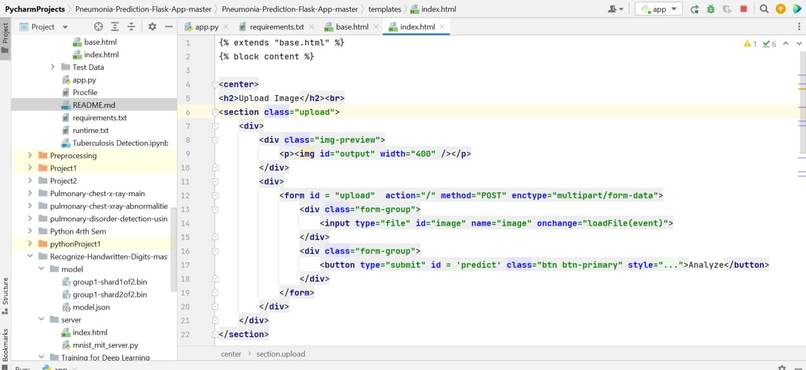Viewport: 806px width, 370px height.
Task: Collapse the server folder
Action: click(x=41, y=320)
